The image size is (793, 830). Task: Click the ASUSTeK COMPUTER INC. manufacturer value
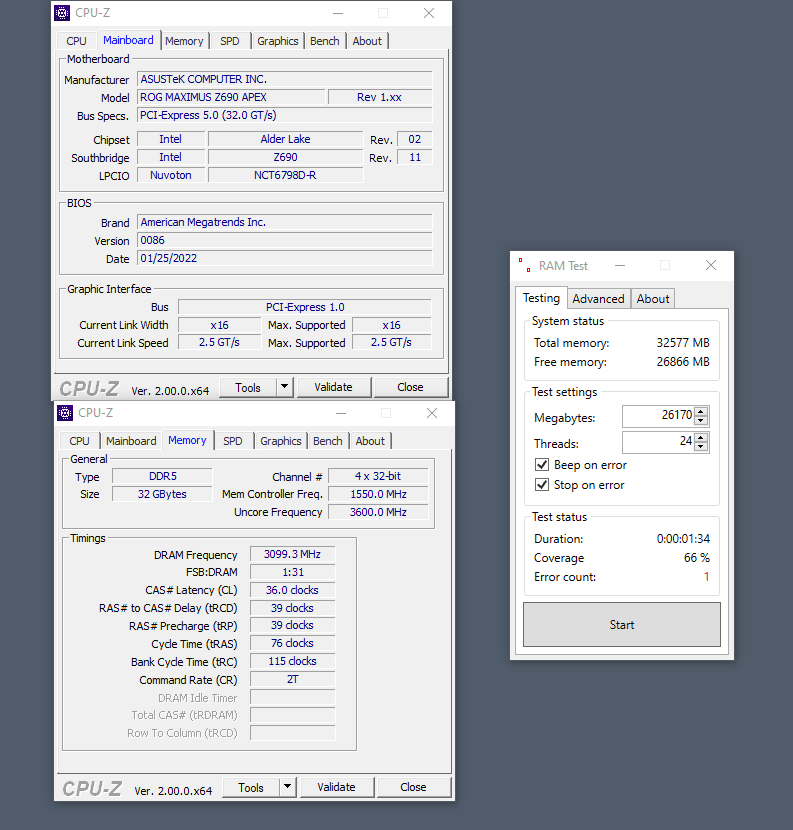pyautogui.click(x=285, y=79)
